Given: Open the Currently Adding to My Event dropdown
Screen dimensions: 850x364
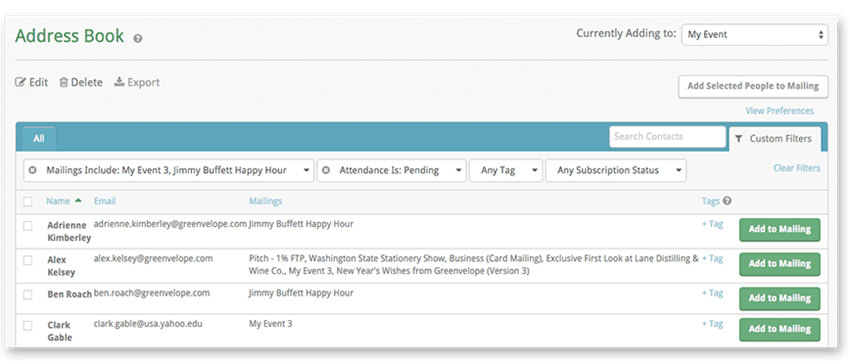Looking at the screenshot, I should [755, 34].
